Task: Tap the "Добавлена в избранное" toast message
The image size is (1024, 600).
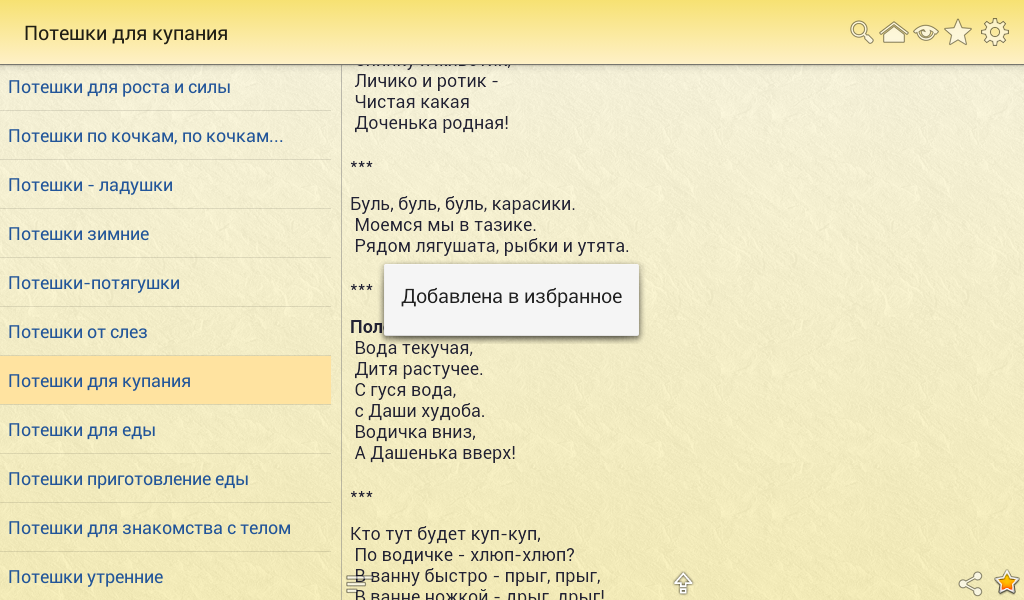Action: 511,297
